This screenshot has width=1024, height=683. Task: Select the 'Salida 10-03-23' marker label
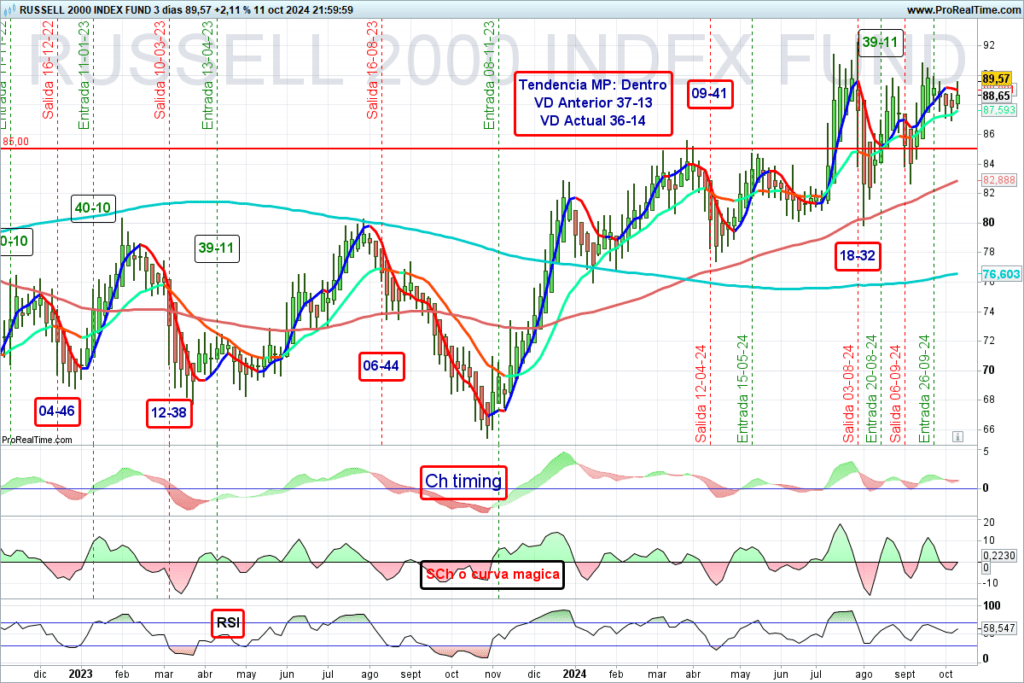coord(160,70)
